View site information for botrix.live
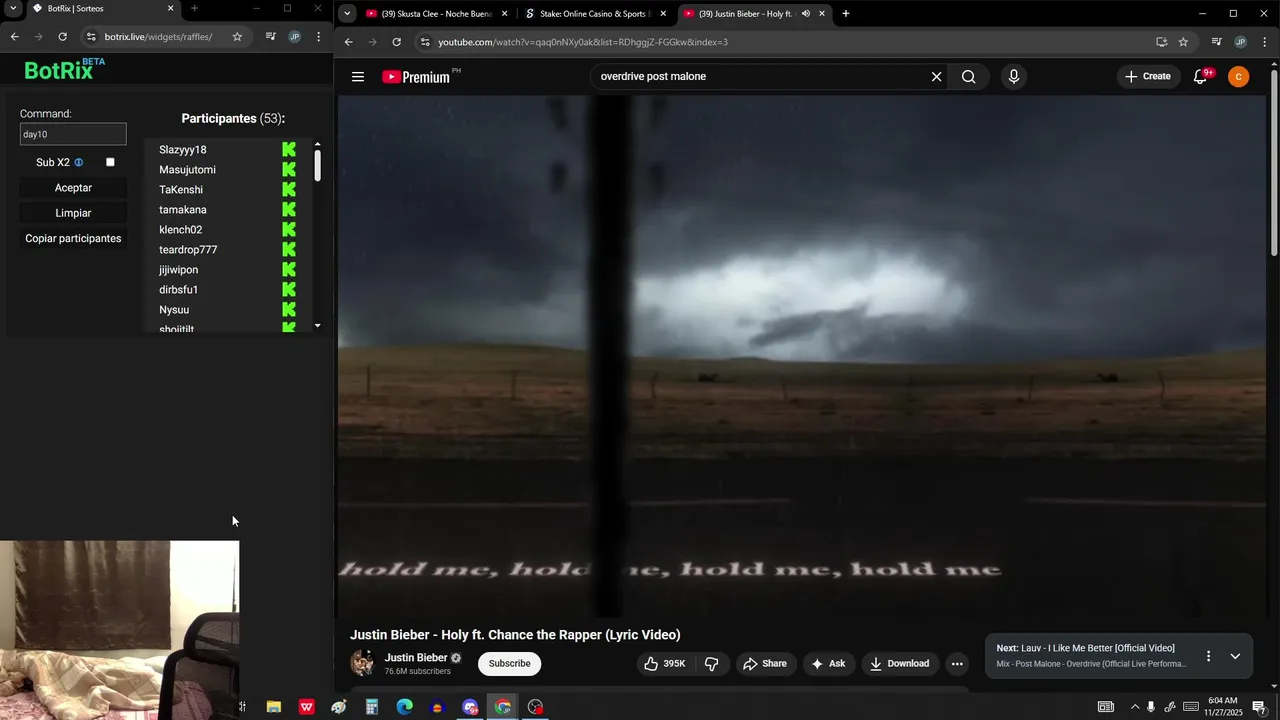The image size is (1280, 720). 91,37
